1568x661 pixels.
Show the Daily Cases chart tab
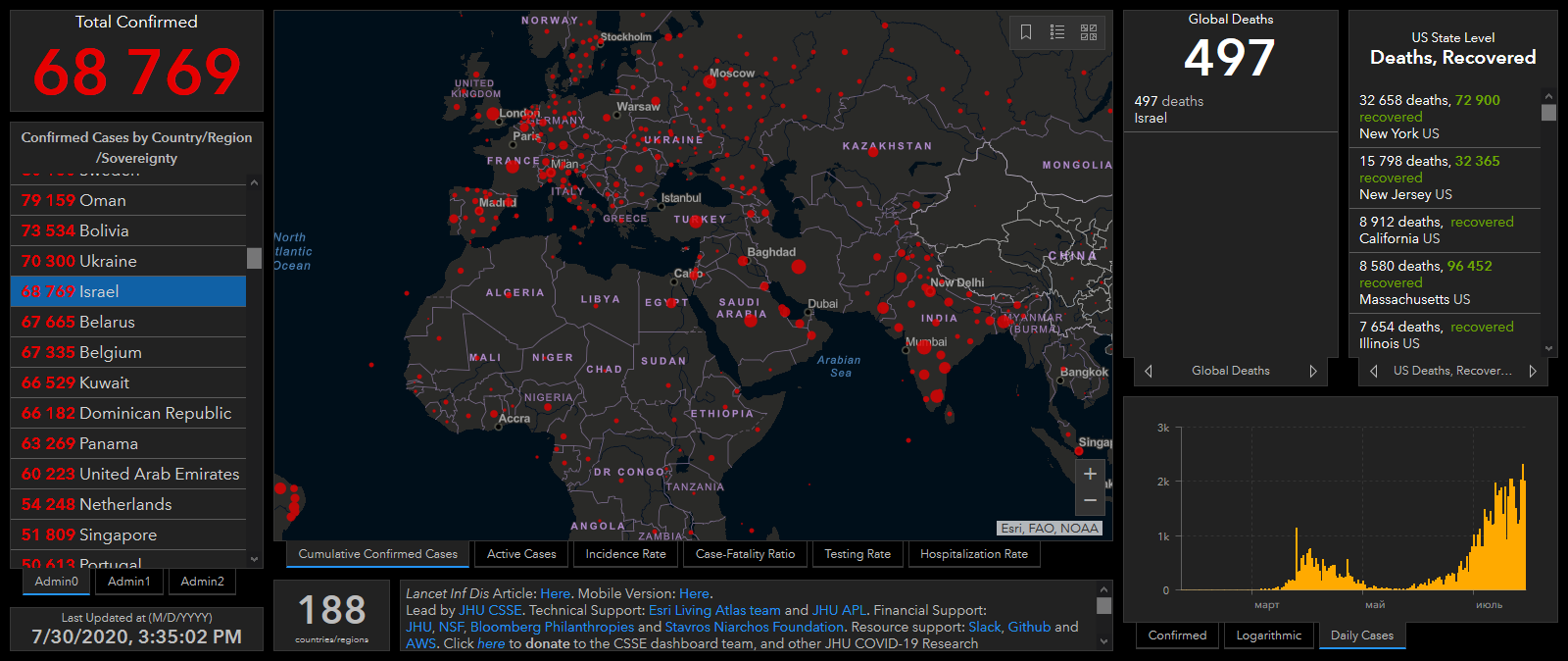tap(1362, 636)
